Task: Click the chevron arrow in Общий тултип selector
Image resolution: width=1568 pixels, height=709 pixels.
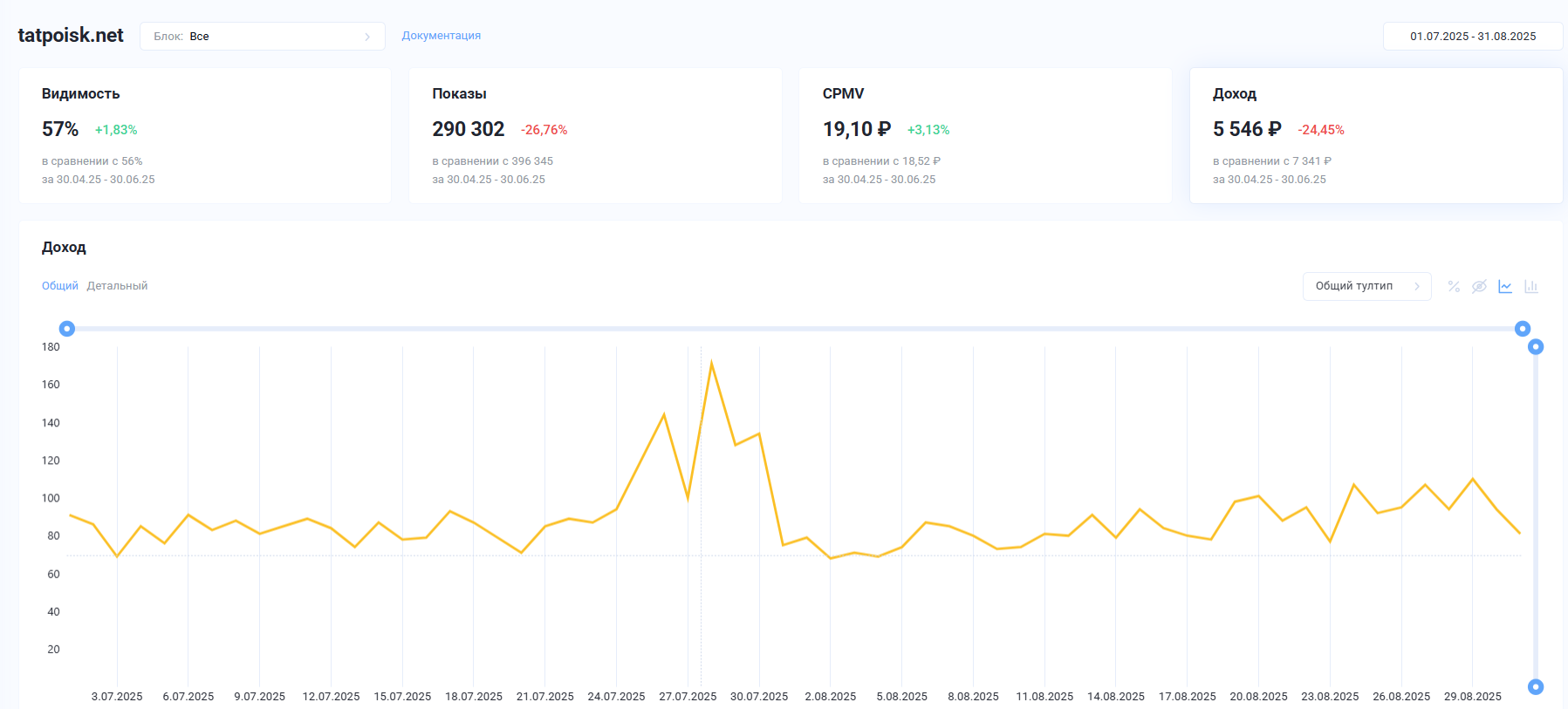Action: [1417, 286]
